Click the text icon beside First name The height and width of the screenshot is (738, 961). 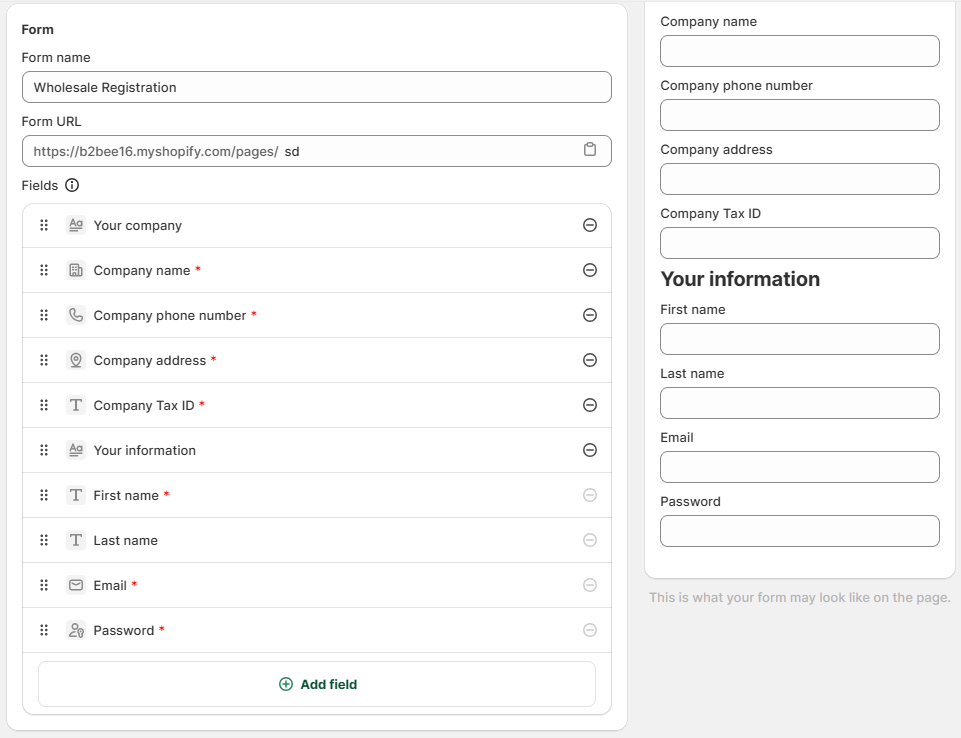tap(76, 495)
